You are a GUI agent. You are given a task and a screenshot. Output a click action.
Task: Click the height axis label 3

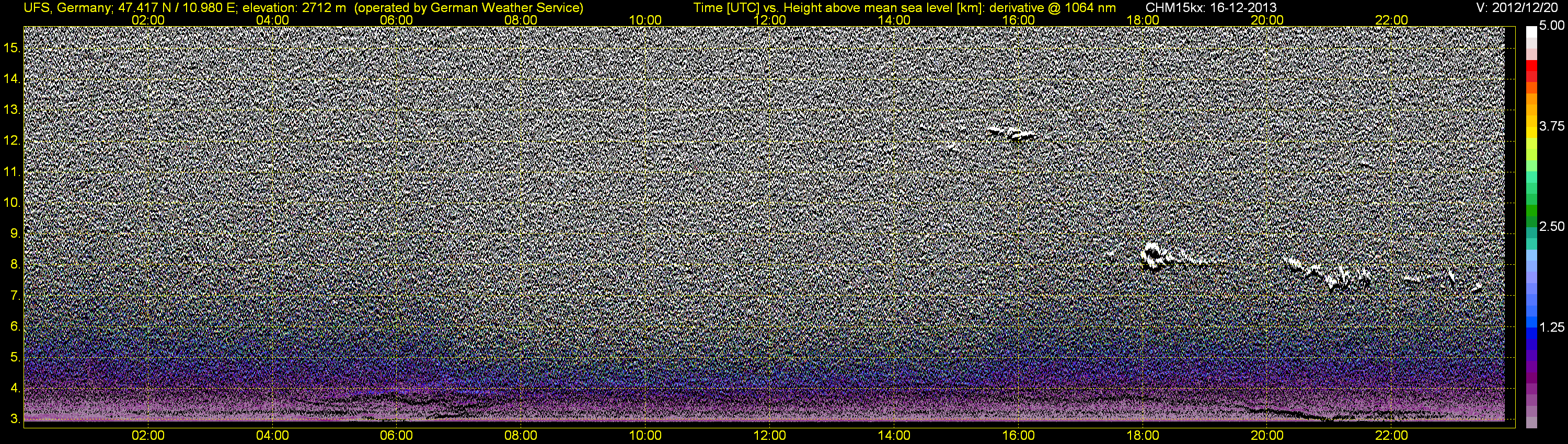[15, 419]
